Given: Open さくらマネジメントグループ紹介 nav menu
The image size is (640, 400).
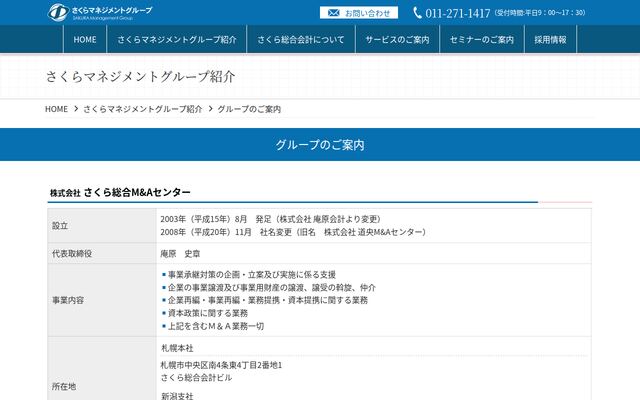Looking at the screenshot, I should (177, 40).
